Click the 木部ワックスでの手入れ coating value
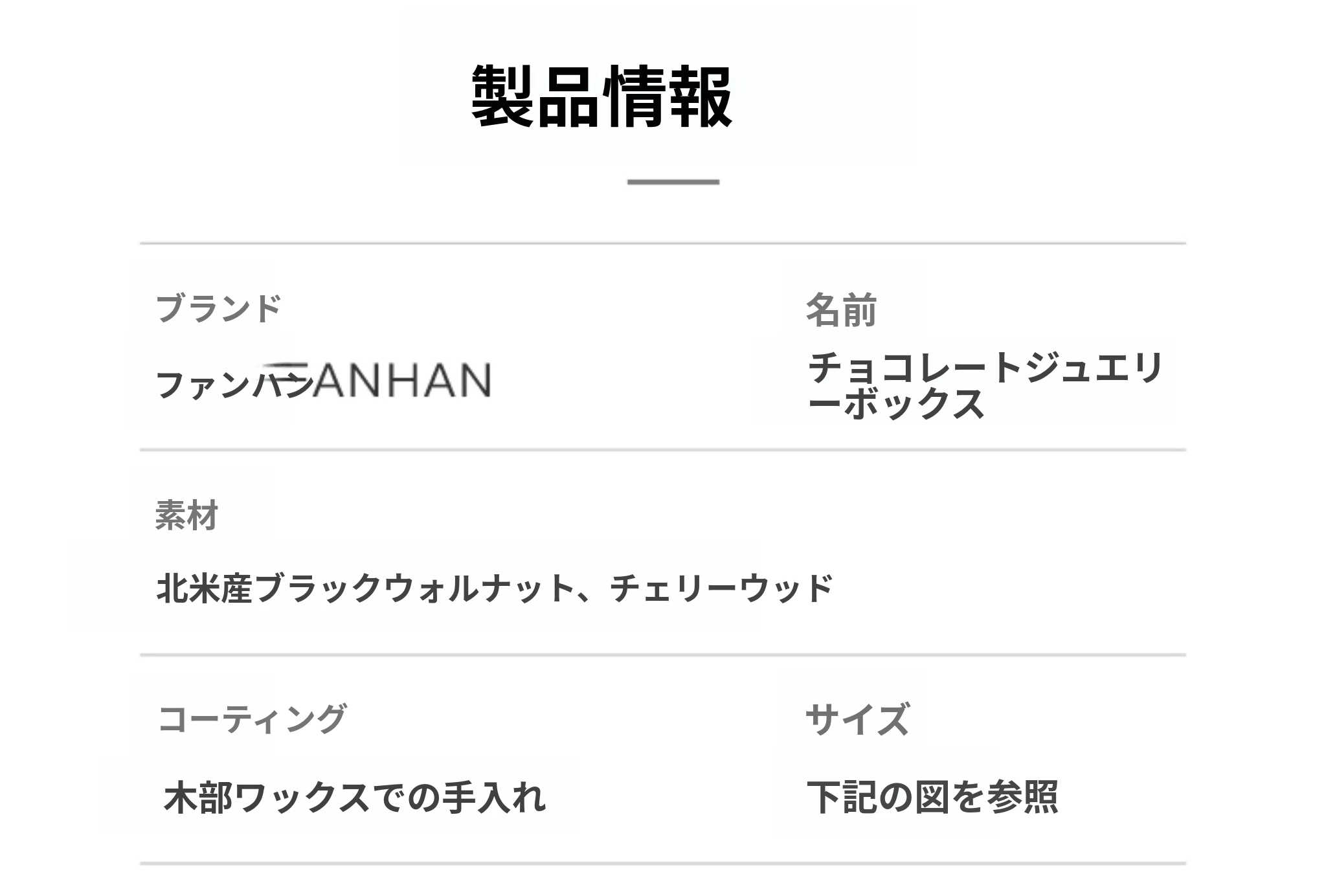Screen dimensions: 1326x896 [x=355, y=797]
